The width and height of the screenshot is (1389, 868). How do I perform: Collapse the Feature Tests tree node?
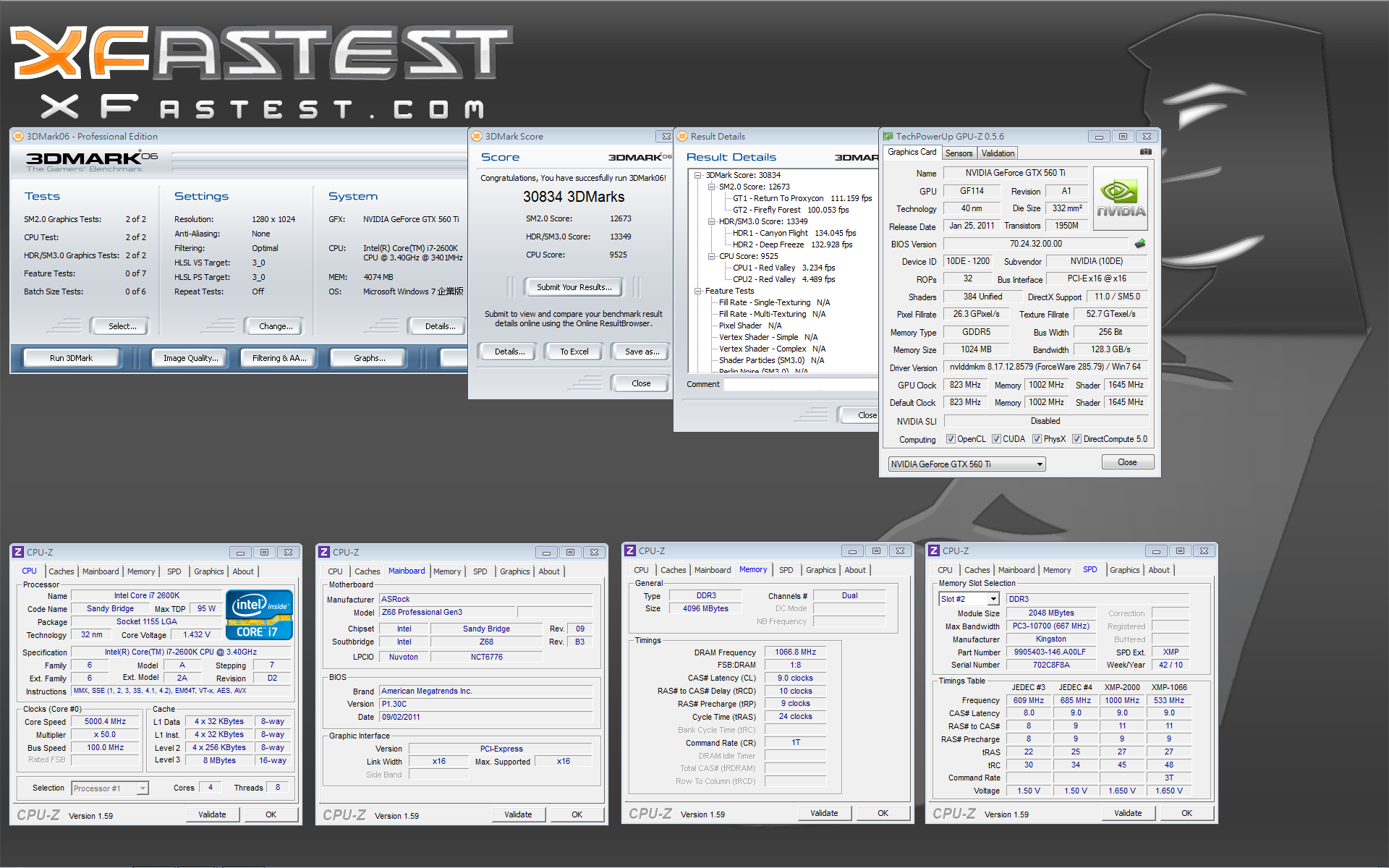pyautogui.click(x=698, y=291)
